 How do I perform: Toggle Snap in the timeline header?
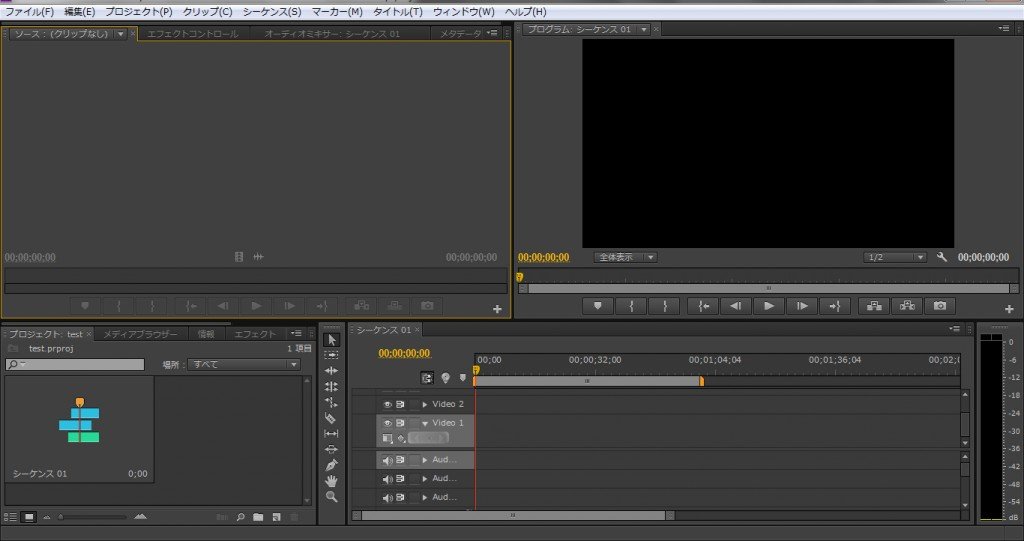point(427,378)
